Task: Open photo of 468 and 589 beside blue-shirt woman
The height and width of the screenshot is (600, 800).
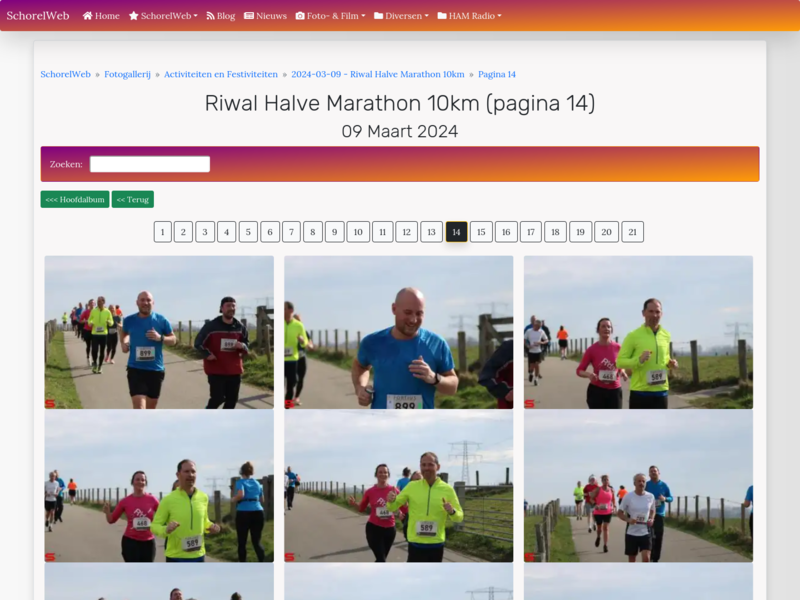Action: coord(159,486)
